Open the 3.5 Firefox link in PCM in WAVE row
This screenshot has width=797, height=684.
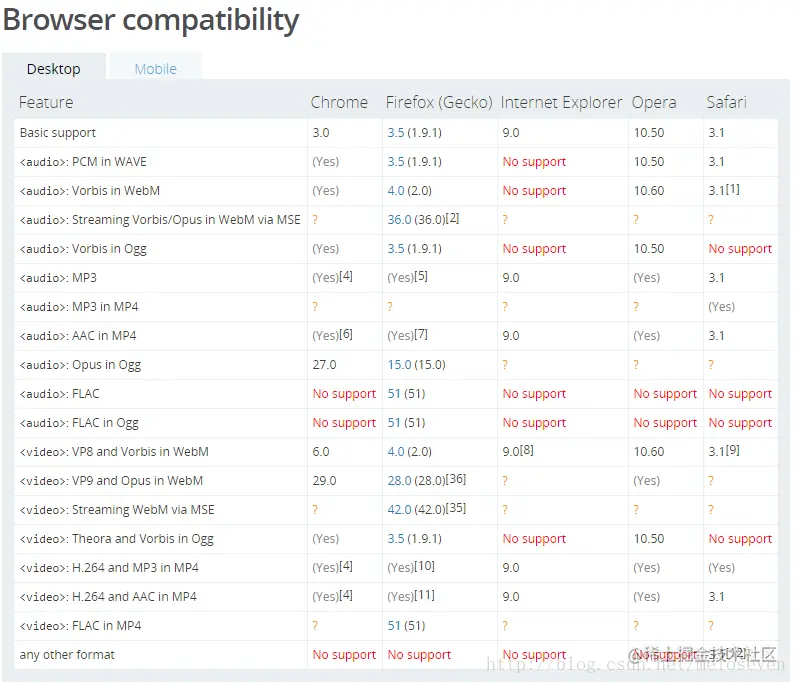tap(395, 162)
